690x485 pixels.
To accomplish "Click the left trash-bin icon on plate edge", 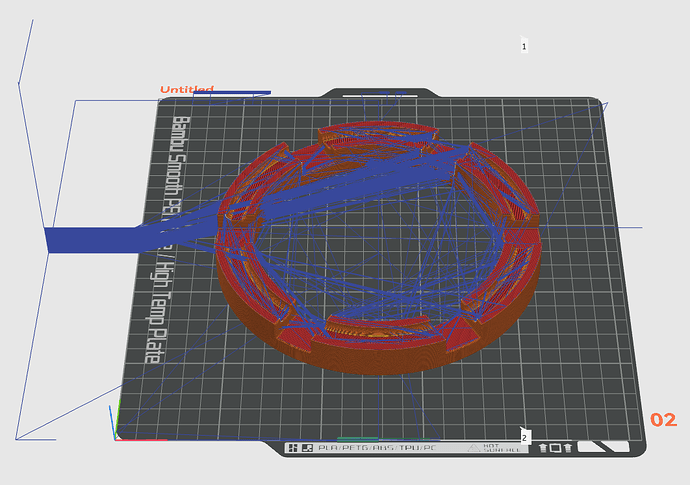I will click(543, 448).
